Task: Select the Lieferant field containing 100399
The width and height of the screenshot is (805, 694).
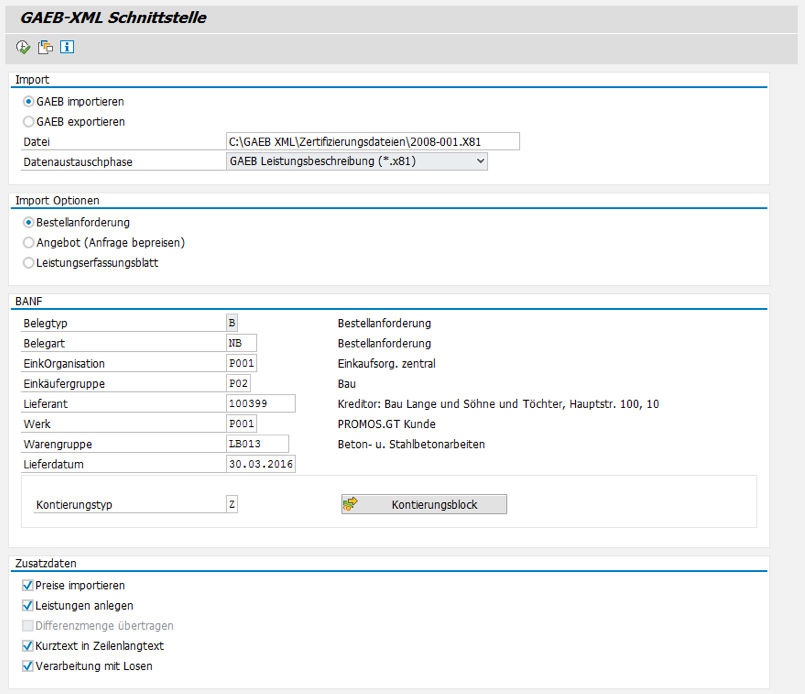Action: 258,403
